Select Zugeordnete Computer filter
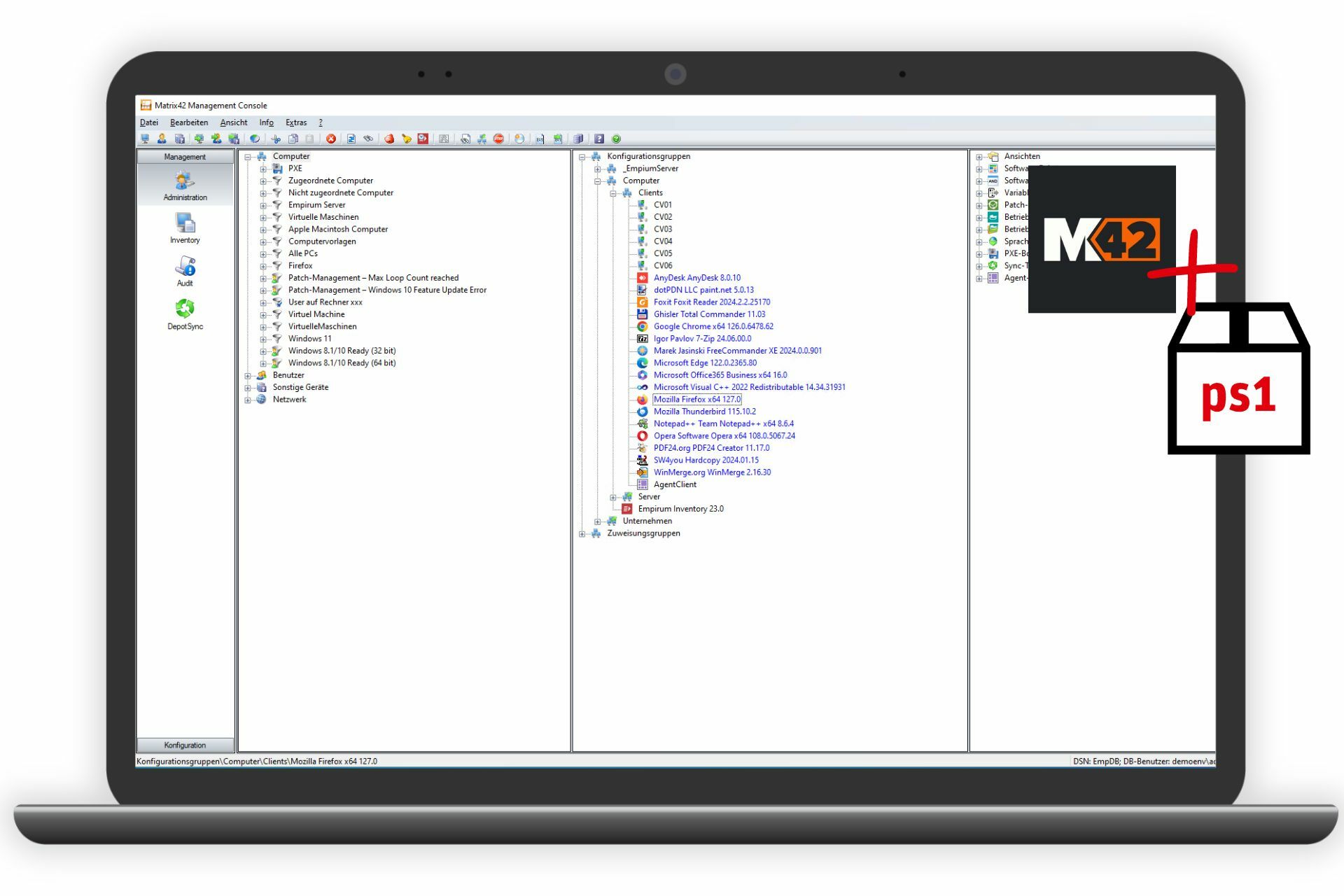This screenshot has width=1344, height=896. tap(330, 181)
